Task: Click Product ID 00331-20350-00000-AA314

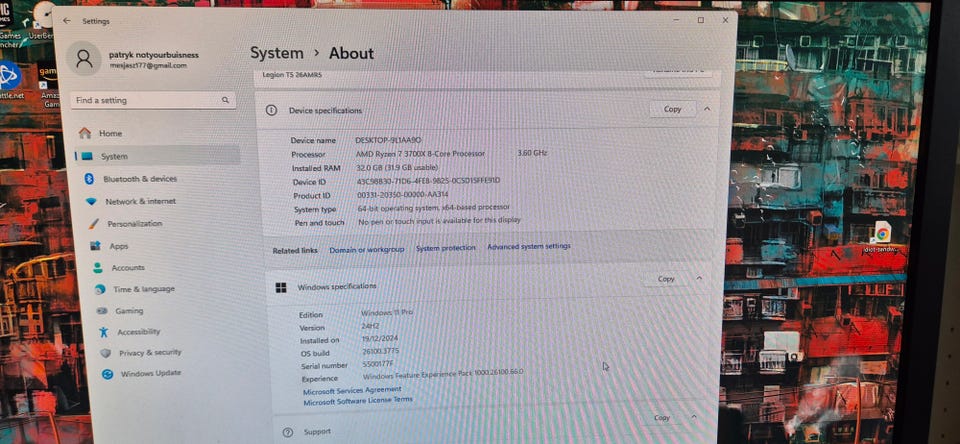Action: click(x=403, y=195)
